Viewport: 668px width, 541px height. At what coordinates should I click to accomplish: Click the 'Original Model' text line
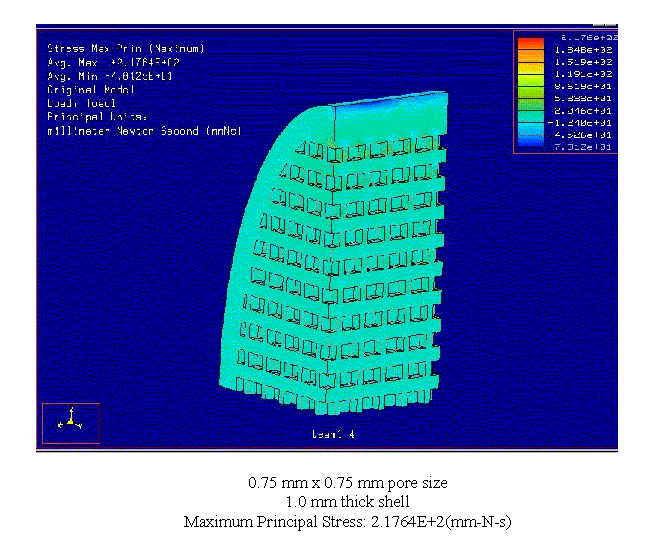(90, 89)
